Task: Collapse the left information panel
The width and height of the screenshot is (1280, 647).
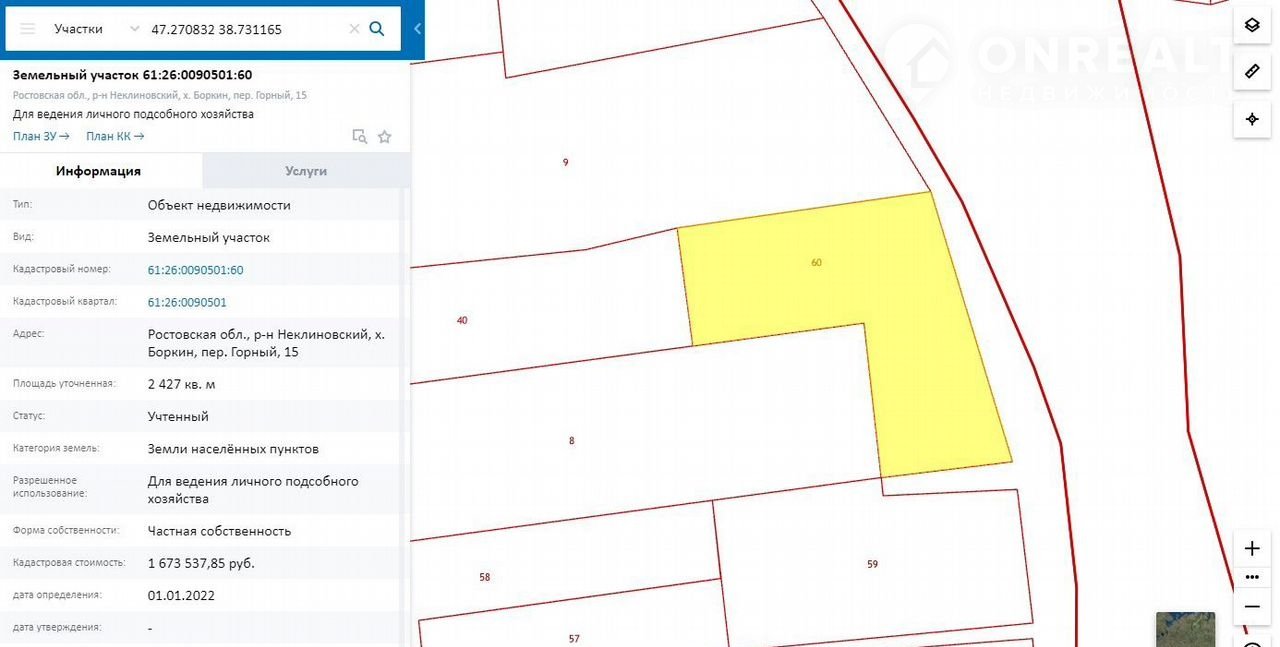Action: (417, 29)
